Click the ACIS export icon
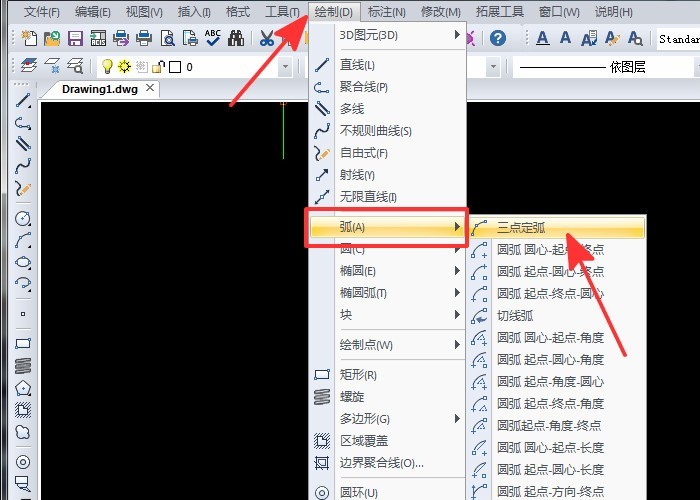 click(98, 38)
